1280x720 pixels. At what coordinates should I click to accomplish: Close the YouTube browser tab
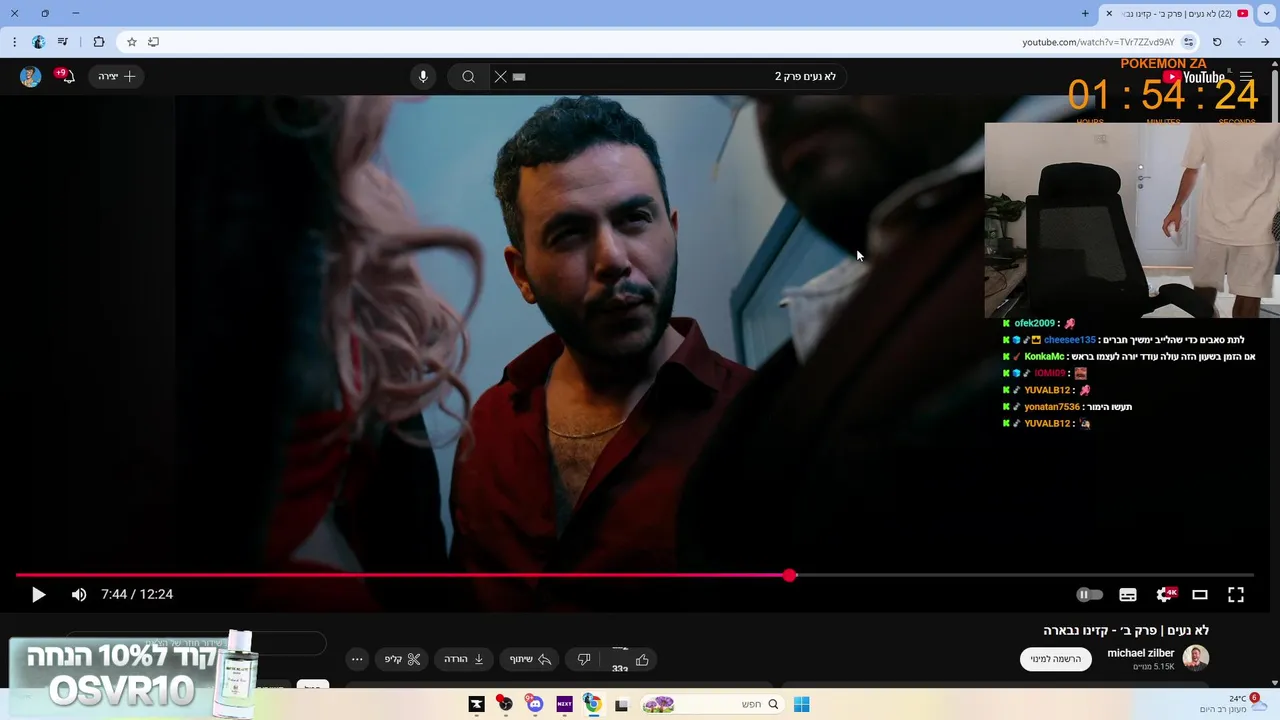pyautogui.click(x=1109, y=13)
